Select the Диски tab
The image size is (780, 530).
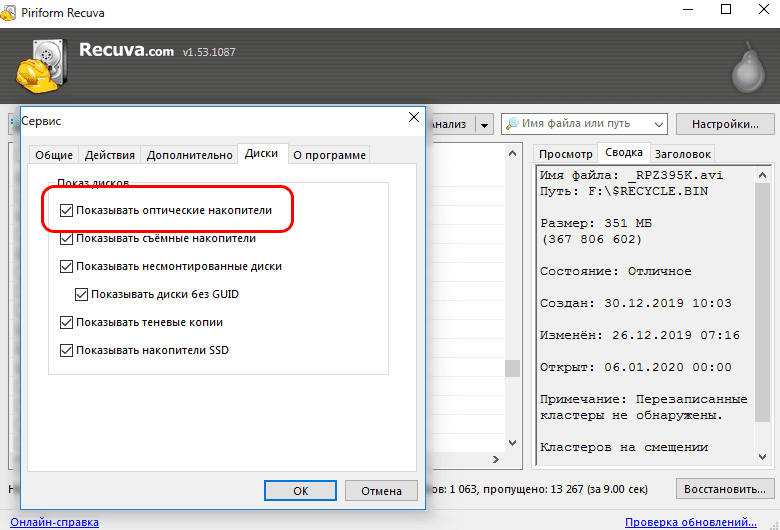click(261, 153)
